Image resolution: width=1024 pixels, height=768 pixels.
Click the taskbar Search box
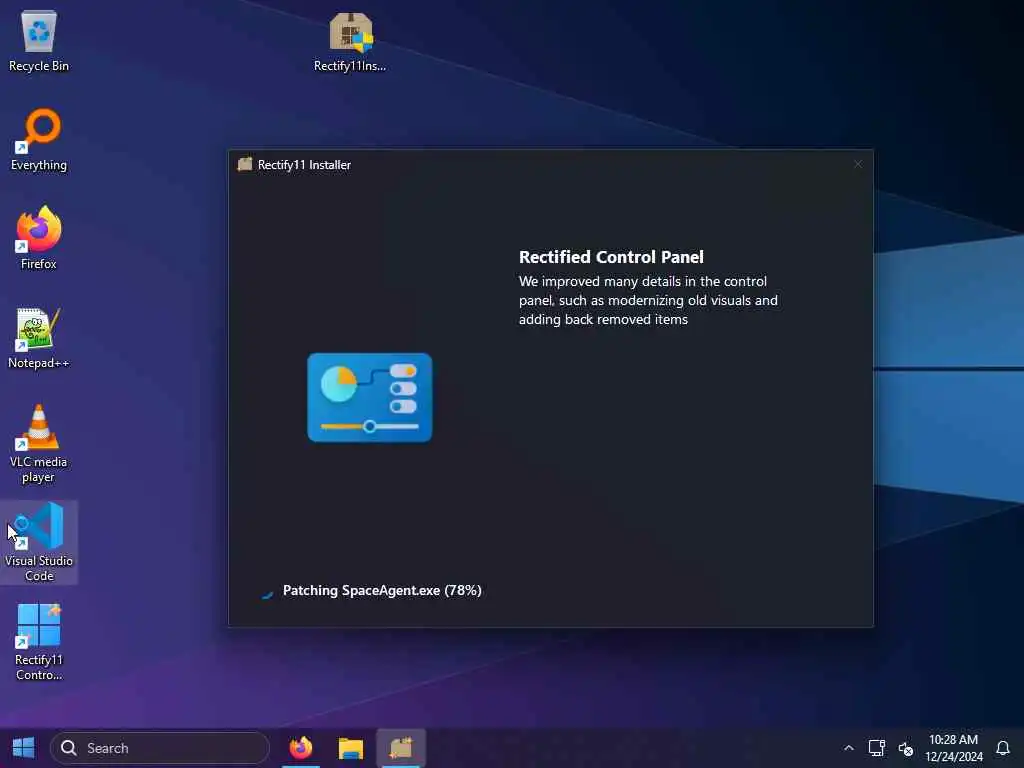point(159,748)
